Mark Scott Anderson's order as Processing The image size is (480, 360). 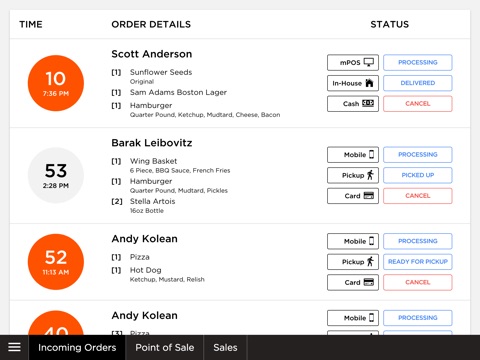[x=418, y=62]
